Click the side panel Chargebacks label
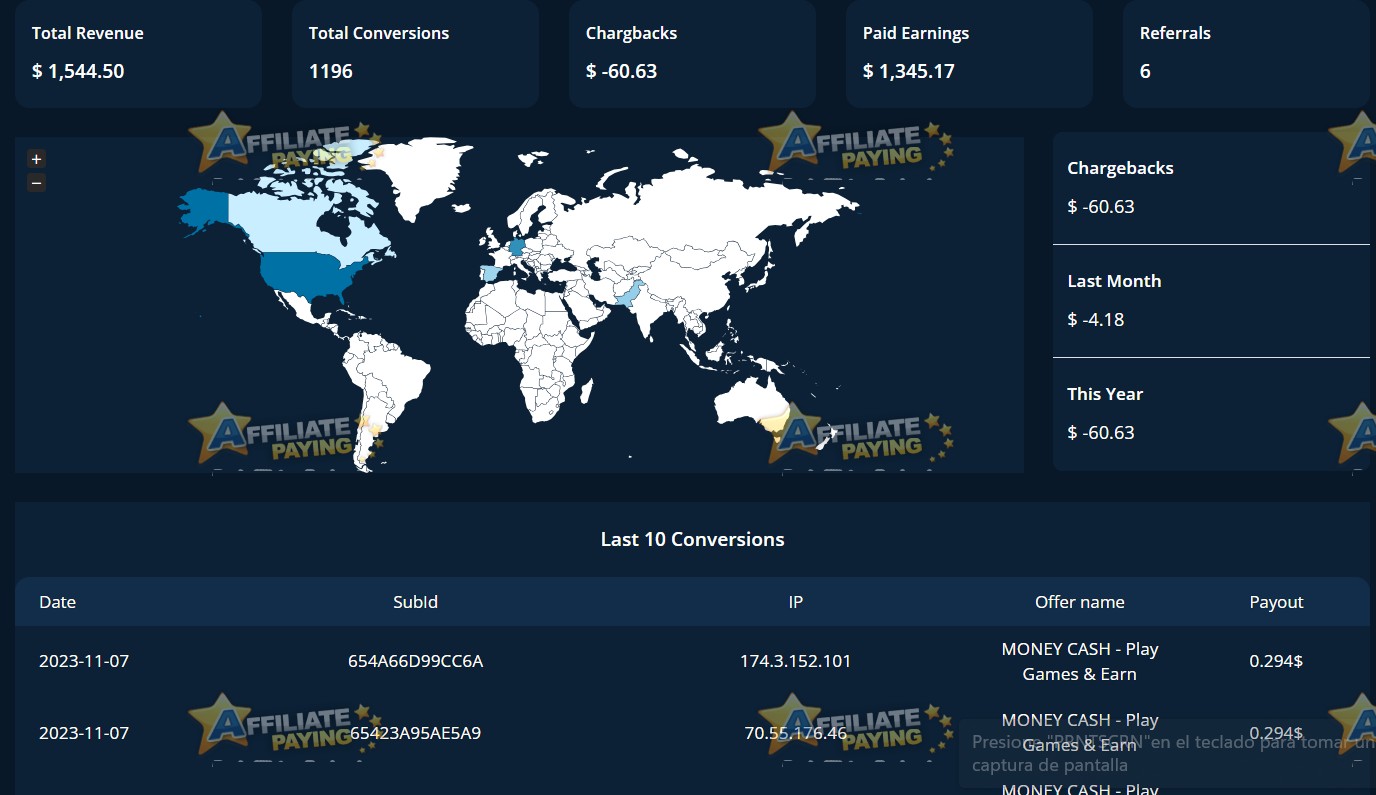Viewport: 1376px width, 795px height. point(1120,168)
